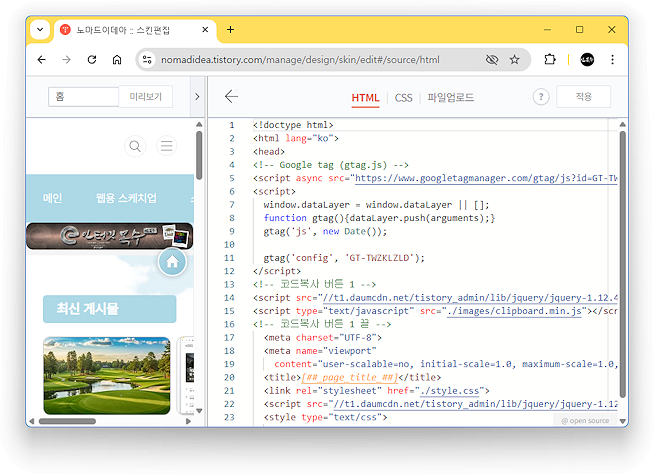Screen dimensions: 654x475
Task: Click the preview vertical scrollbar thumb
Action: 199,155
